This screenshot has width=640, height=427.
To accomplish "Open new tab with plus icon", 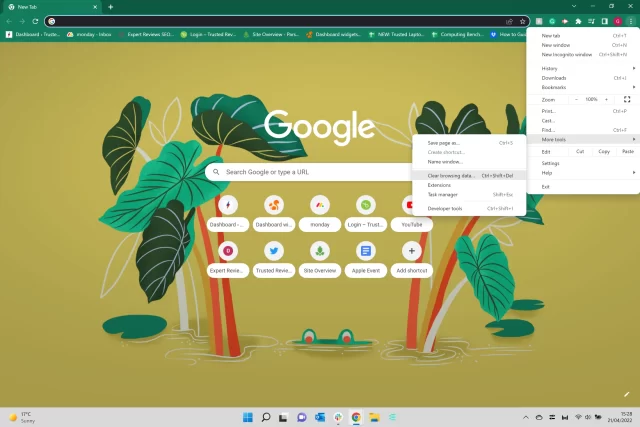I will click(x=111, y=7).
